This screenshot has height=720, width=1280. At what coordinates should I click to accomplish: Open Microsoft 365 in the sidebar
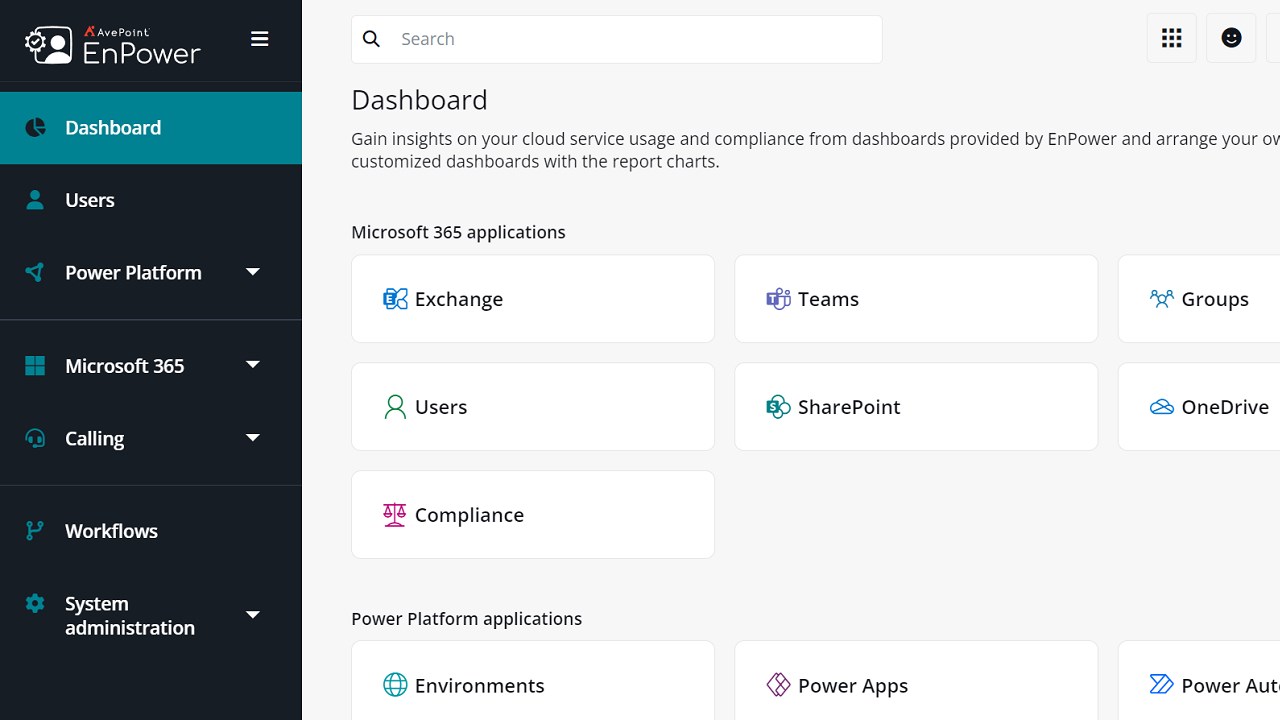point(151,366)
